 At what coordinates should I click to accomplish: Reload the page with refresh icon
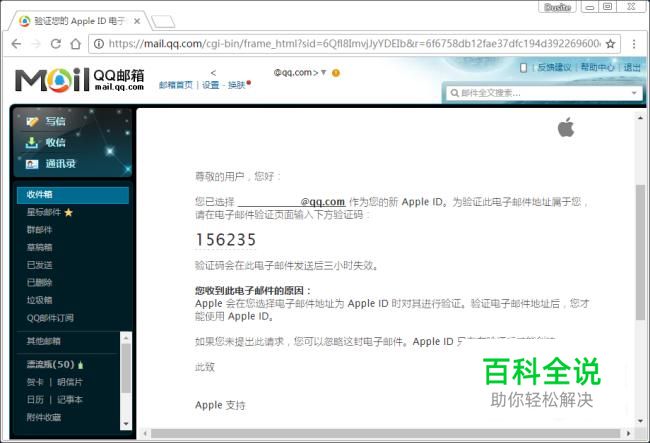point(56,44)
